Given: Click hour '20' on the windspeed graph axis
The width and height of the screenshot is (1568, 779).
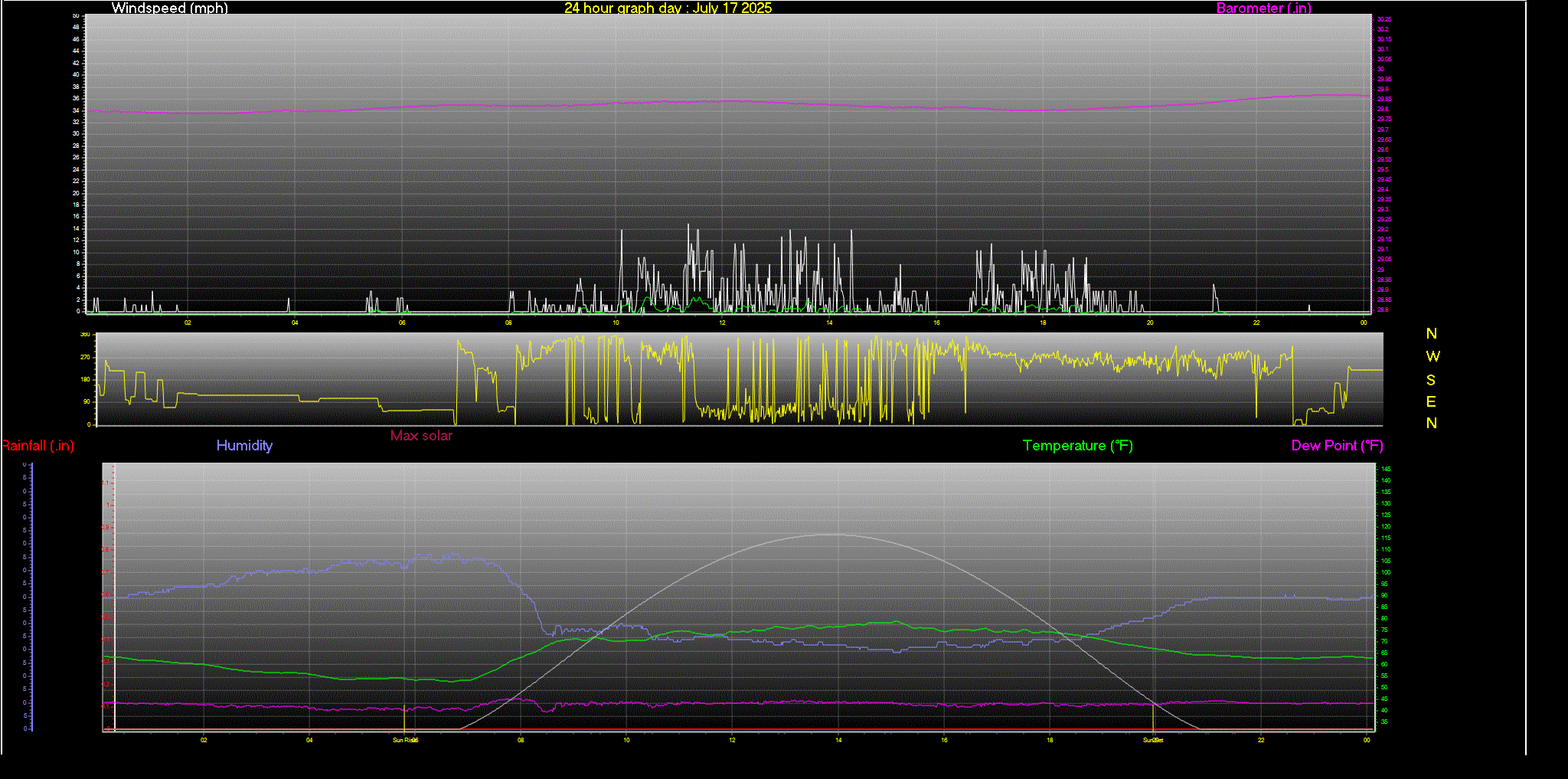Looking at the screenshot, I should pyautogui.click(x=1150, y=322).
